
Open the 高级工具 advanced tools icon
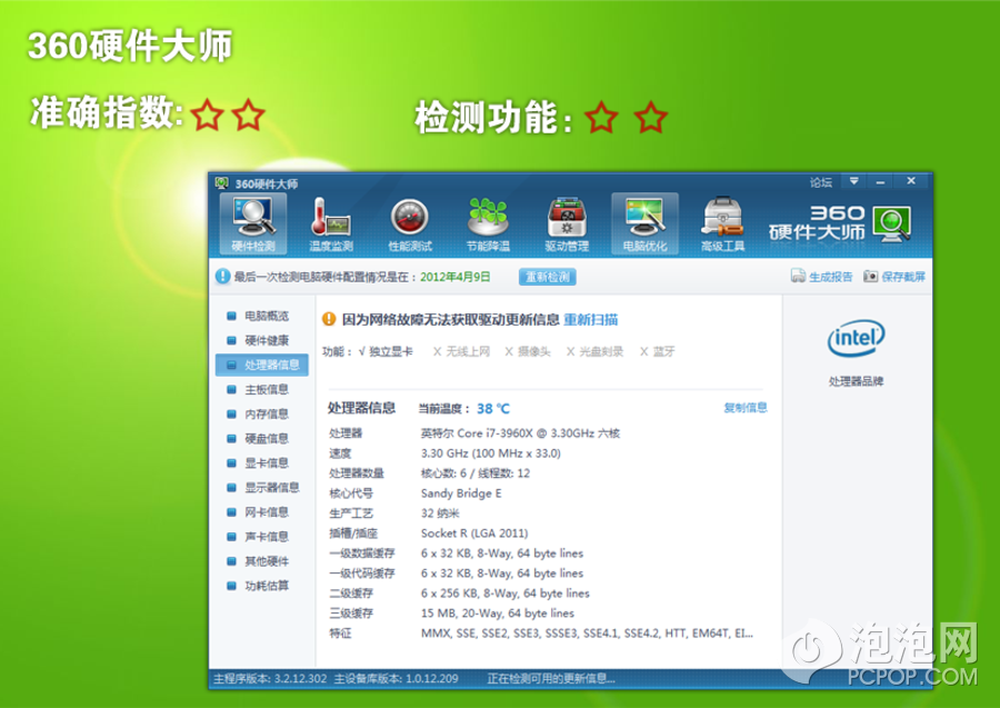pyautogui.click(x=723, y=224)
